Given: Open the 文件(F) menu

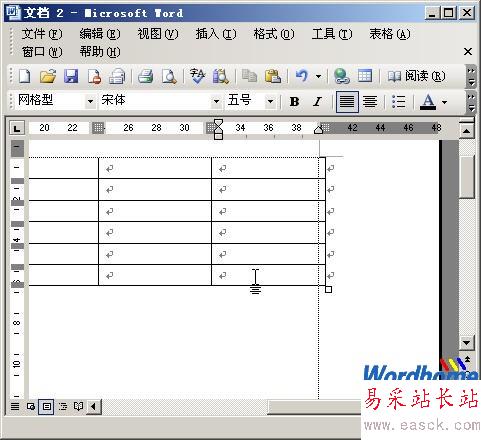Looking at the screenshot, I should 42,34.
